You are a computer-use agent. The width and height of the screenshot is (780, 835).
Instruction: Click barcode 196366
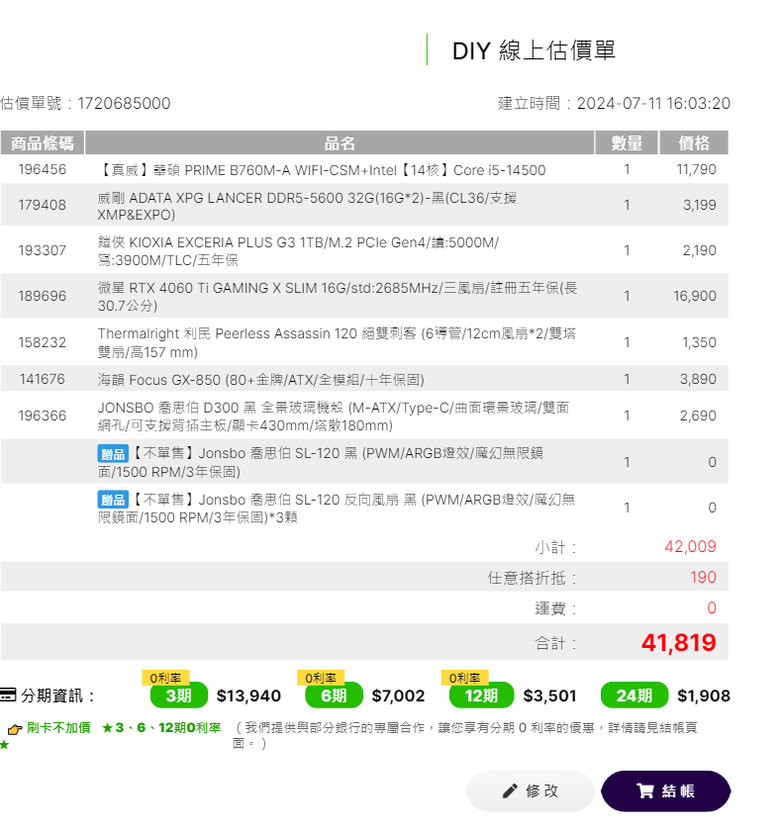[42, 415]
